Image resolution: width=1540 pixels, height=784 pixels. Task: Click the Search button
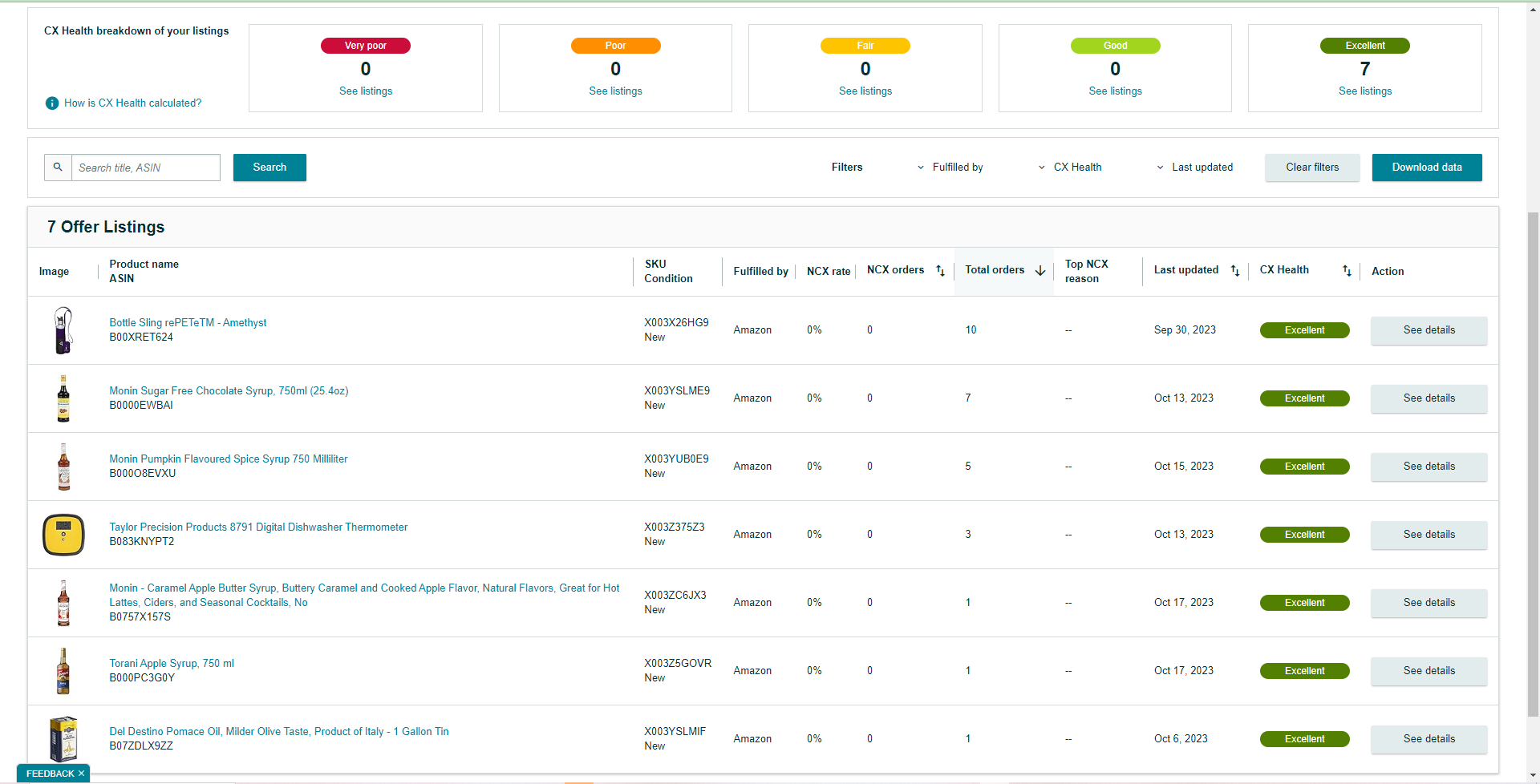coord(269,168)
